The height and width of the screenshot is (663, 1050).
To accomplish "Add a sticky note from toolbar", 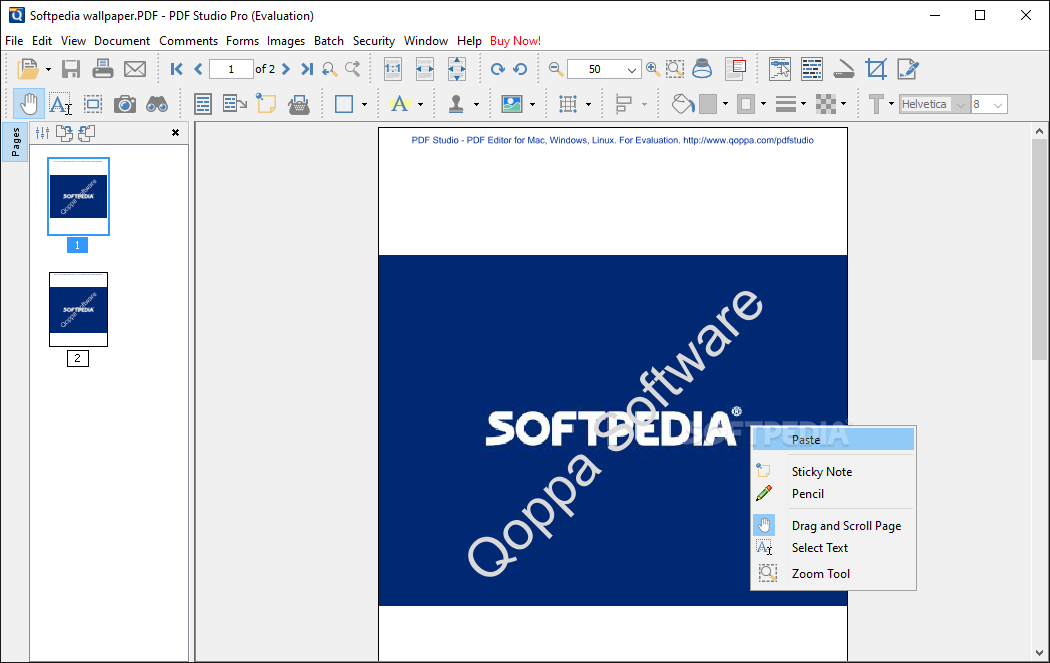I will click(x=267, y=104).
